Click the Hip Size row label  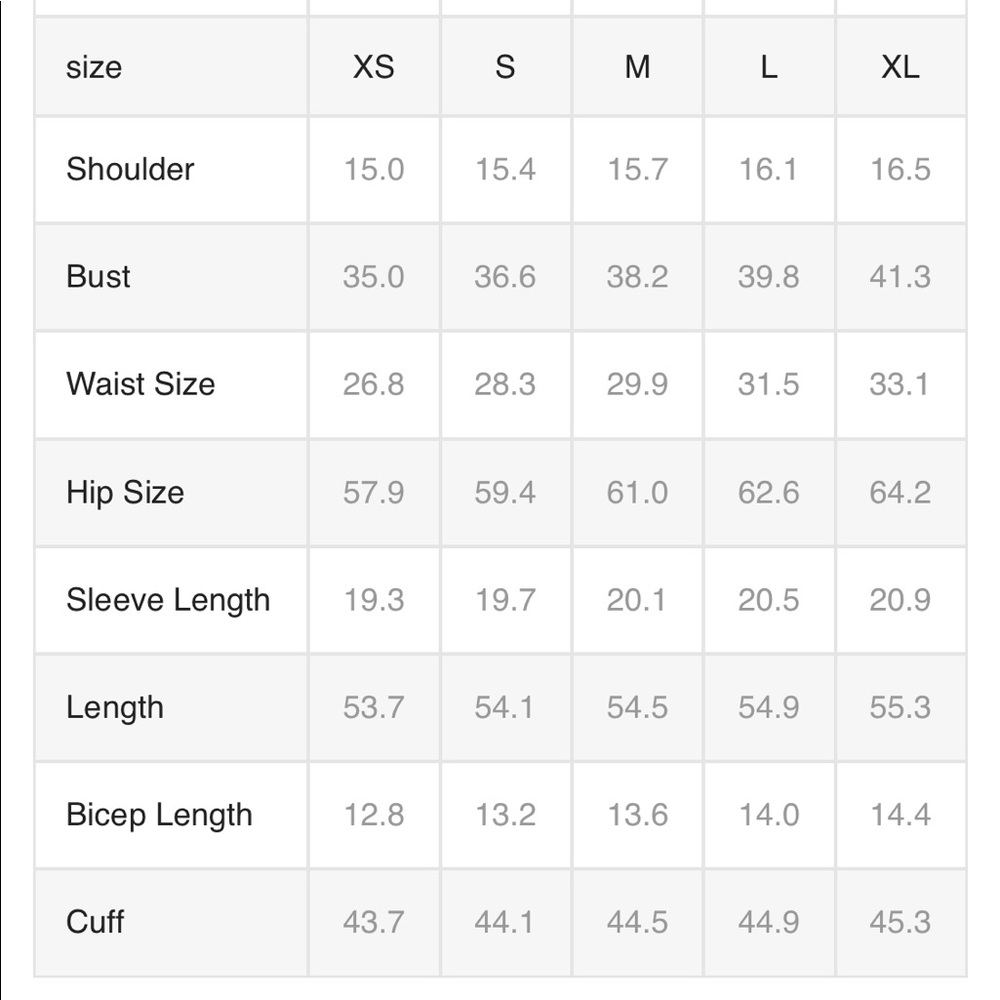coord(125,493)
